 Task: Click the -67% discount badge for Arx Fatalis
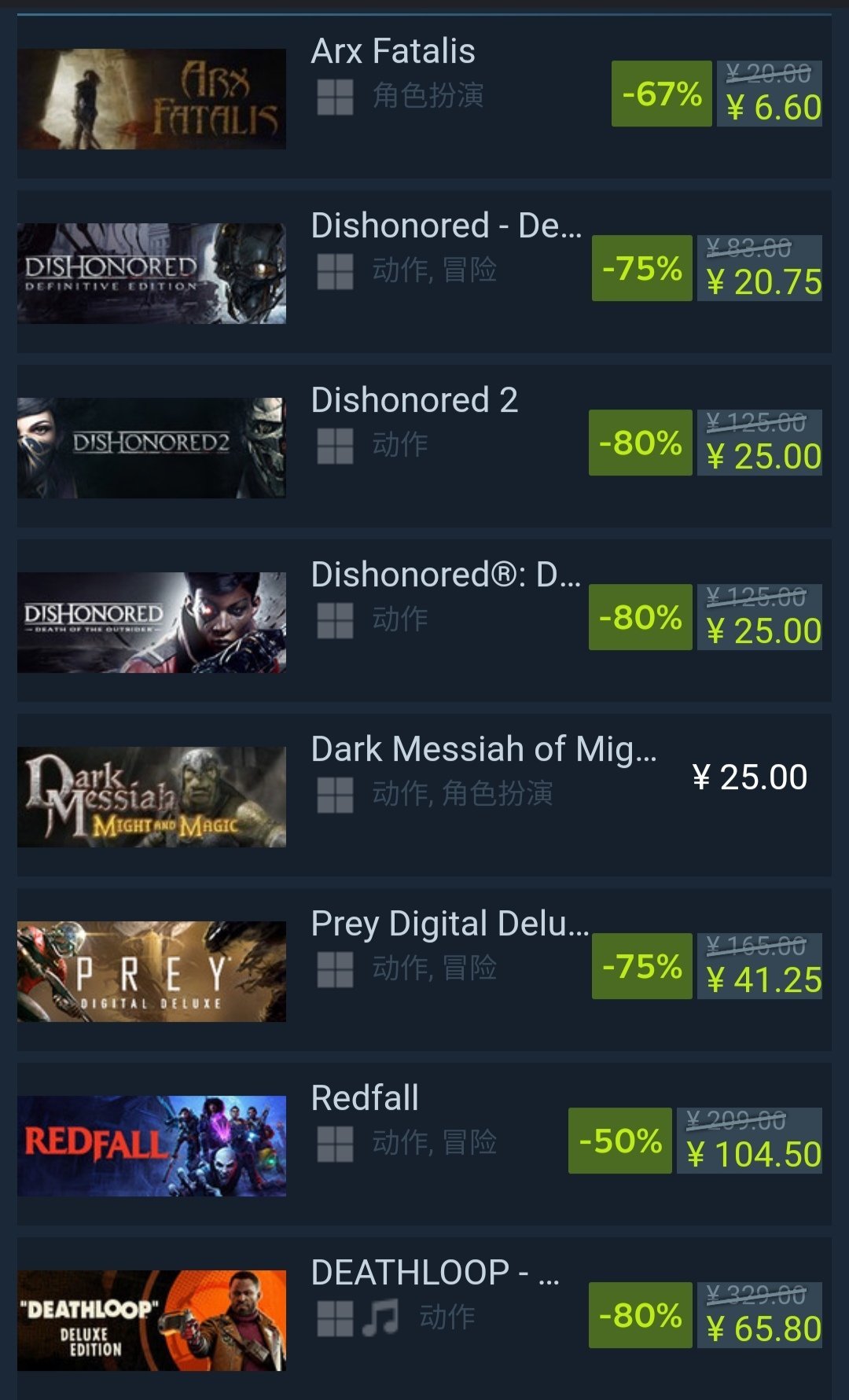(662, 94)
